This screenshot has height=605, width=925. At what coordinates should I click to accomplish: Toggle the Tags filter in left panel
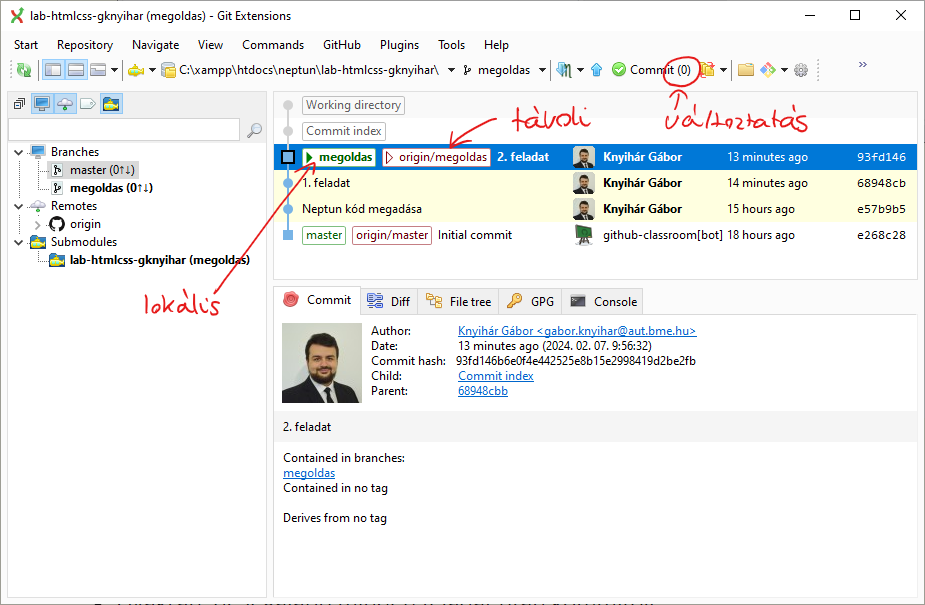coord(88,104)
